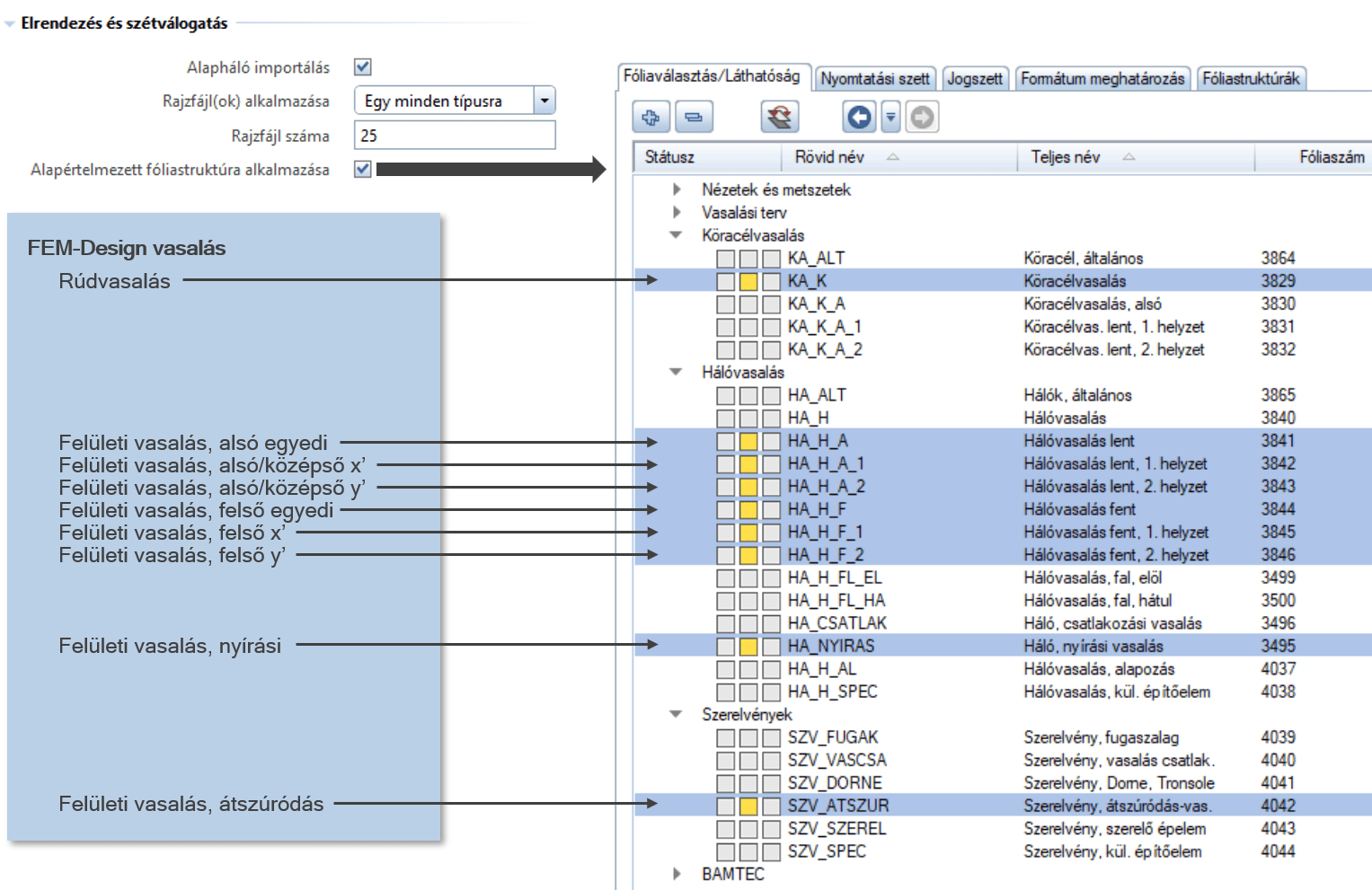This screenshot has width=1372, height=890.
Task: Click layer number 3829
Action: click(1278, 281)
